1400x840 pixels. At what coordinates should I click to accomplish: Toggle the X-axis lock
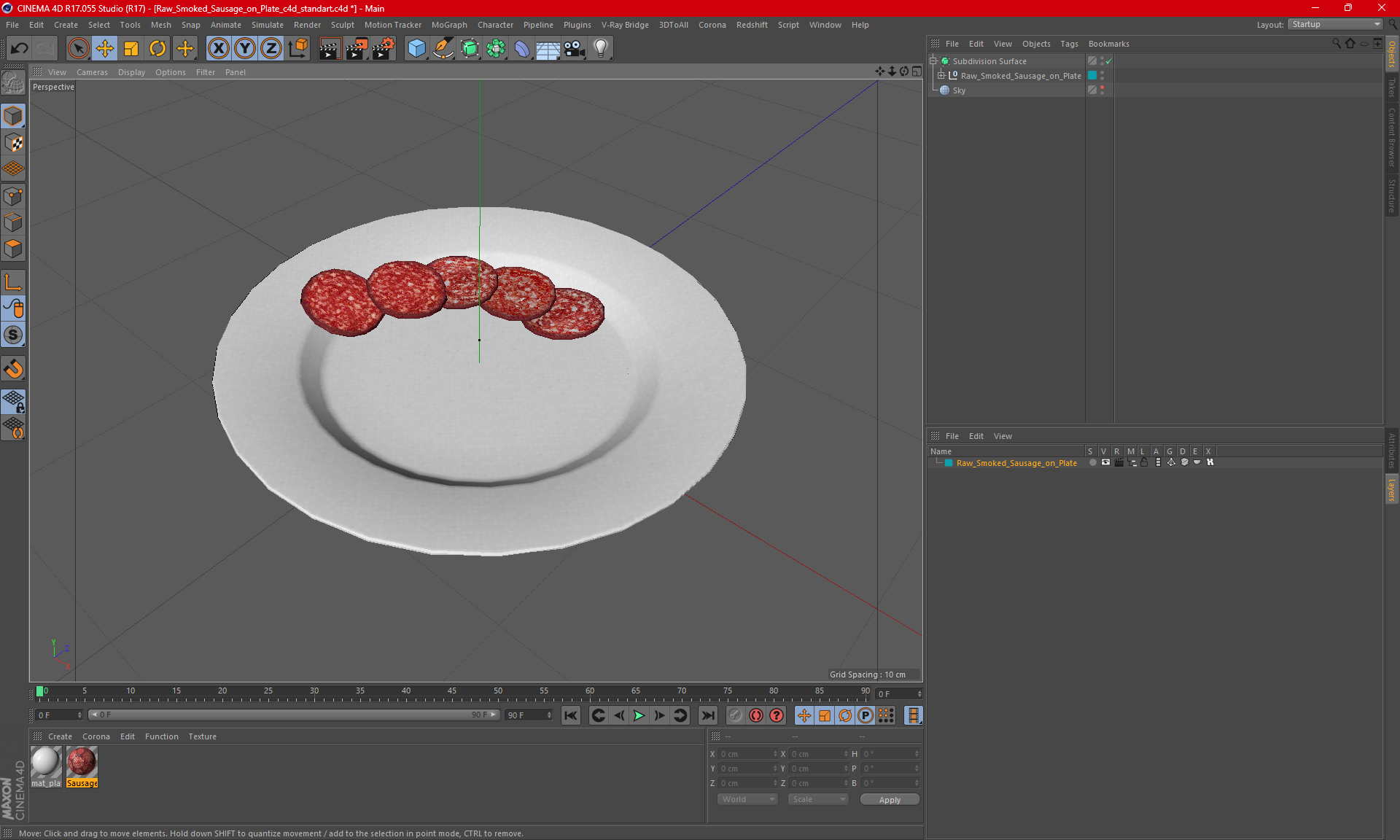(x=218, y=48)
